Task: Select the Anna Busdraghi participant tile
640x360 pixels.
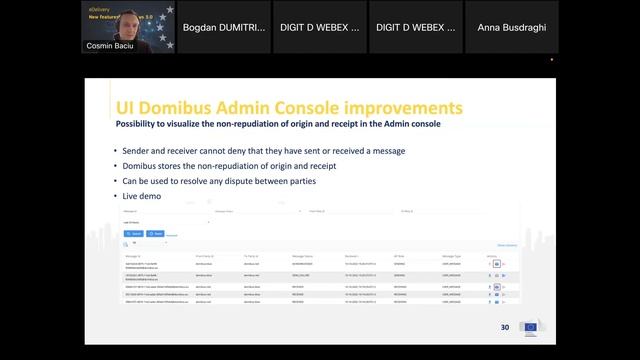Action: click(x=512, y=27)
